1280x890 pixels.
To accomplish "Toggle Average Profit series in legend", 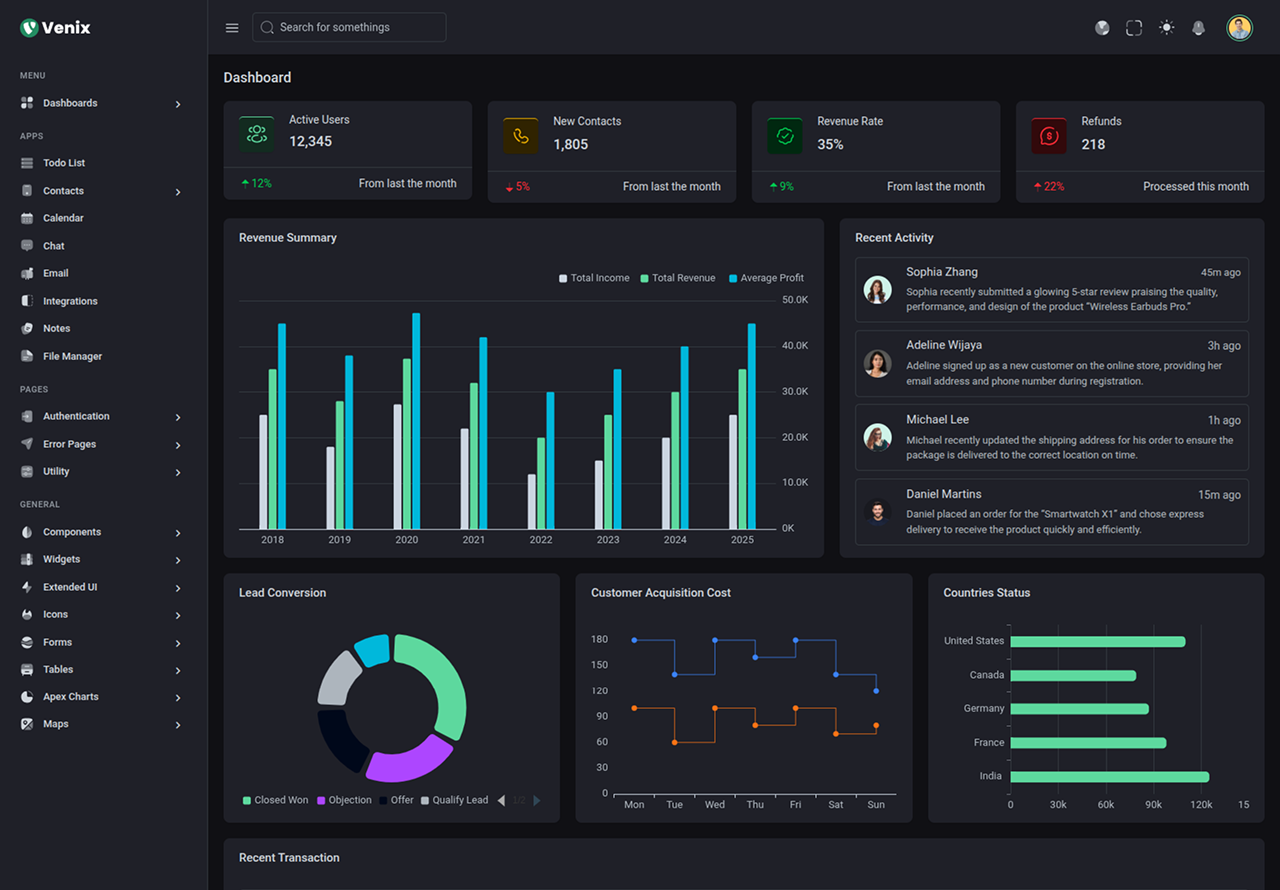I will pyautogui.click(x=766, y=278).
